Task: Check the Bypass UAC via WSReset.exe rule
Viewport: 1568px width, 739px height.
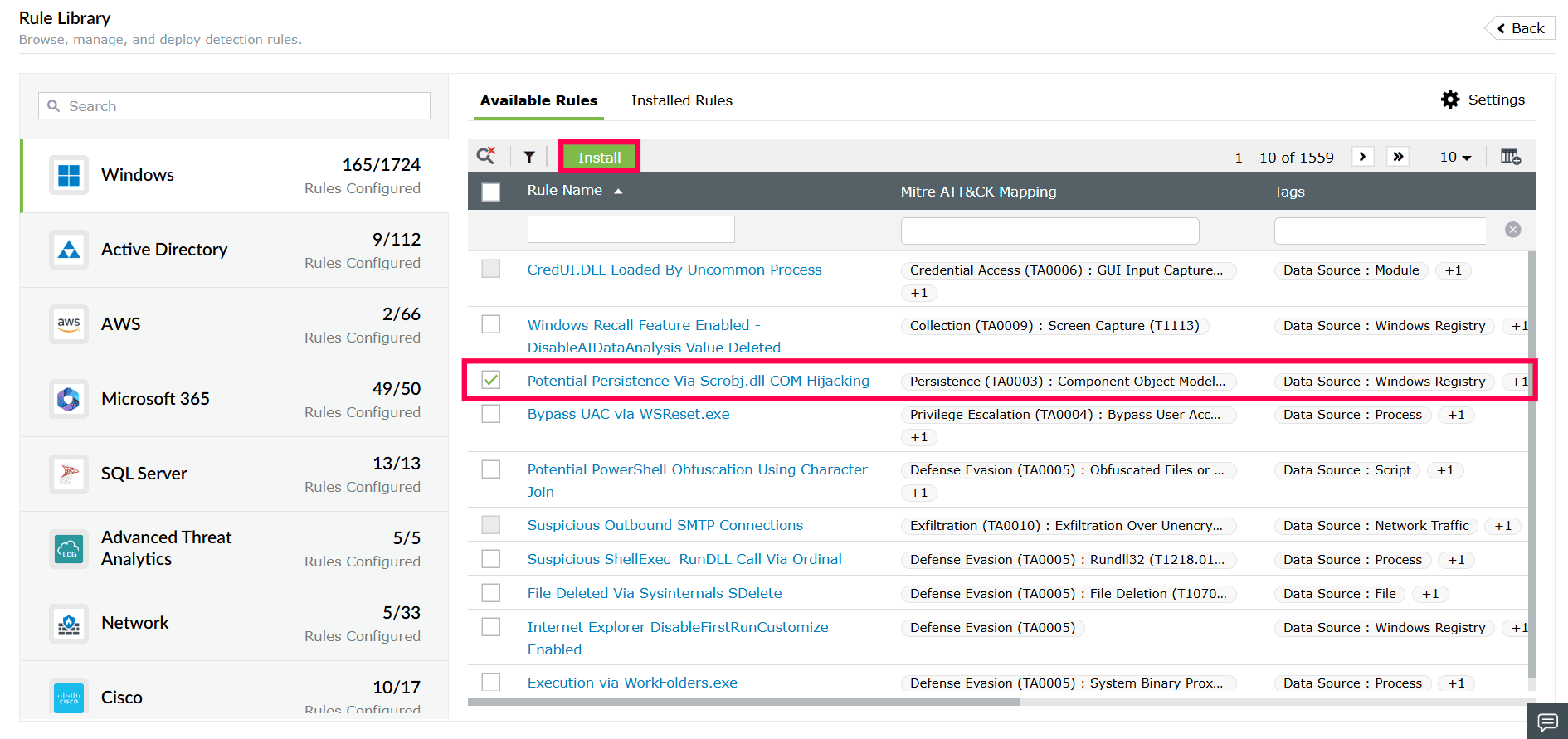Action: 491,414
